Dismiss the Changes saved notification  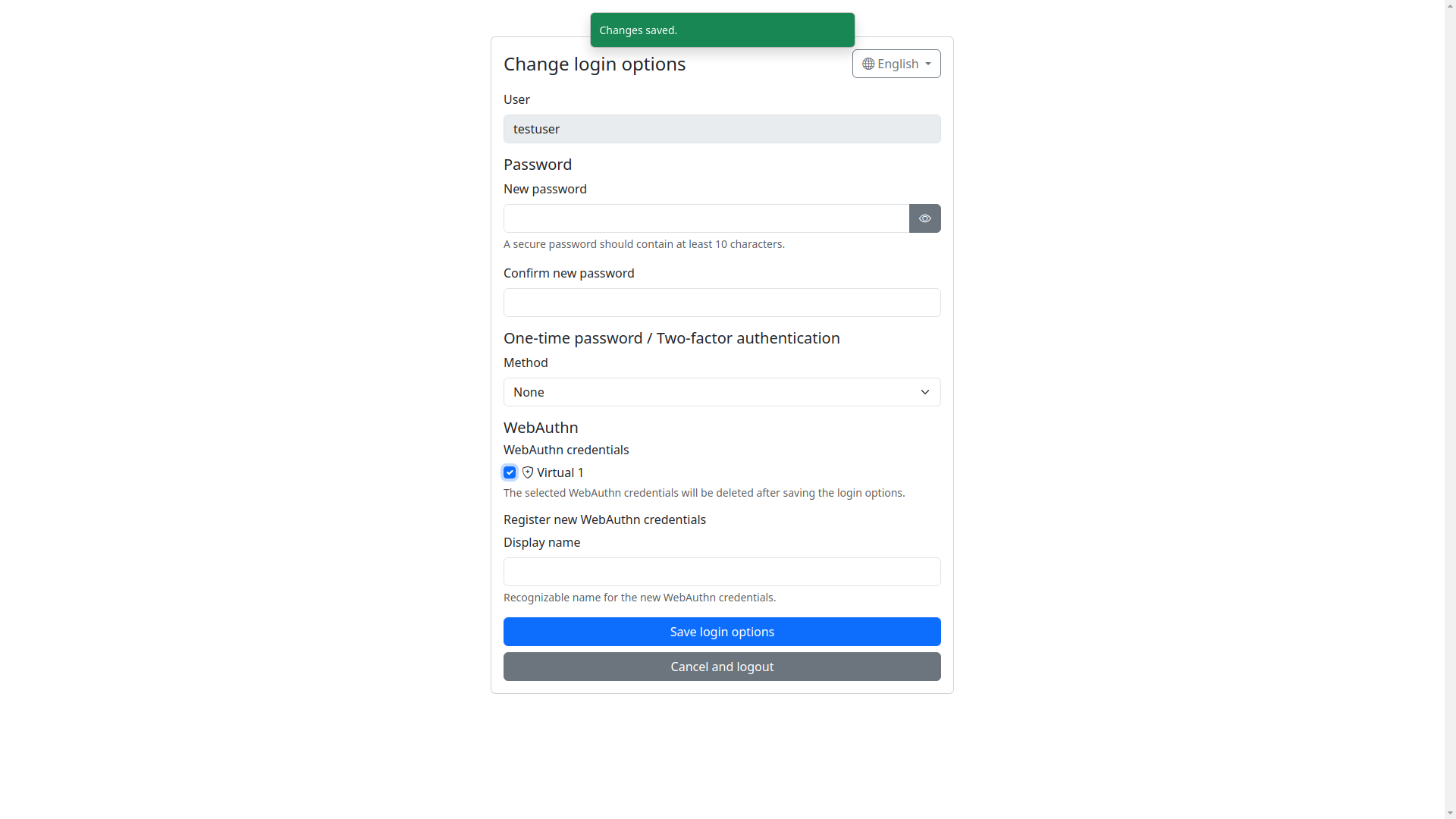tap(722, 30)
